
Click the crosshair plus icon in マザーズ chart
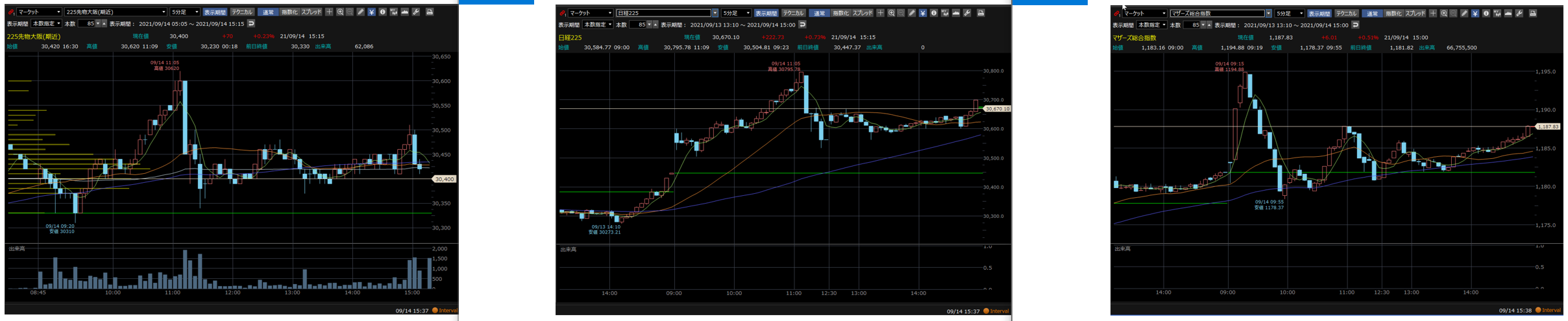coord(1433,13)
